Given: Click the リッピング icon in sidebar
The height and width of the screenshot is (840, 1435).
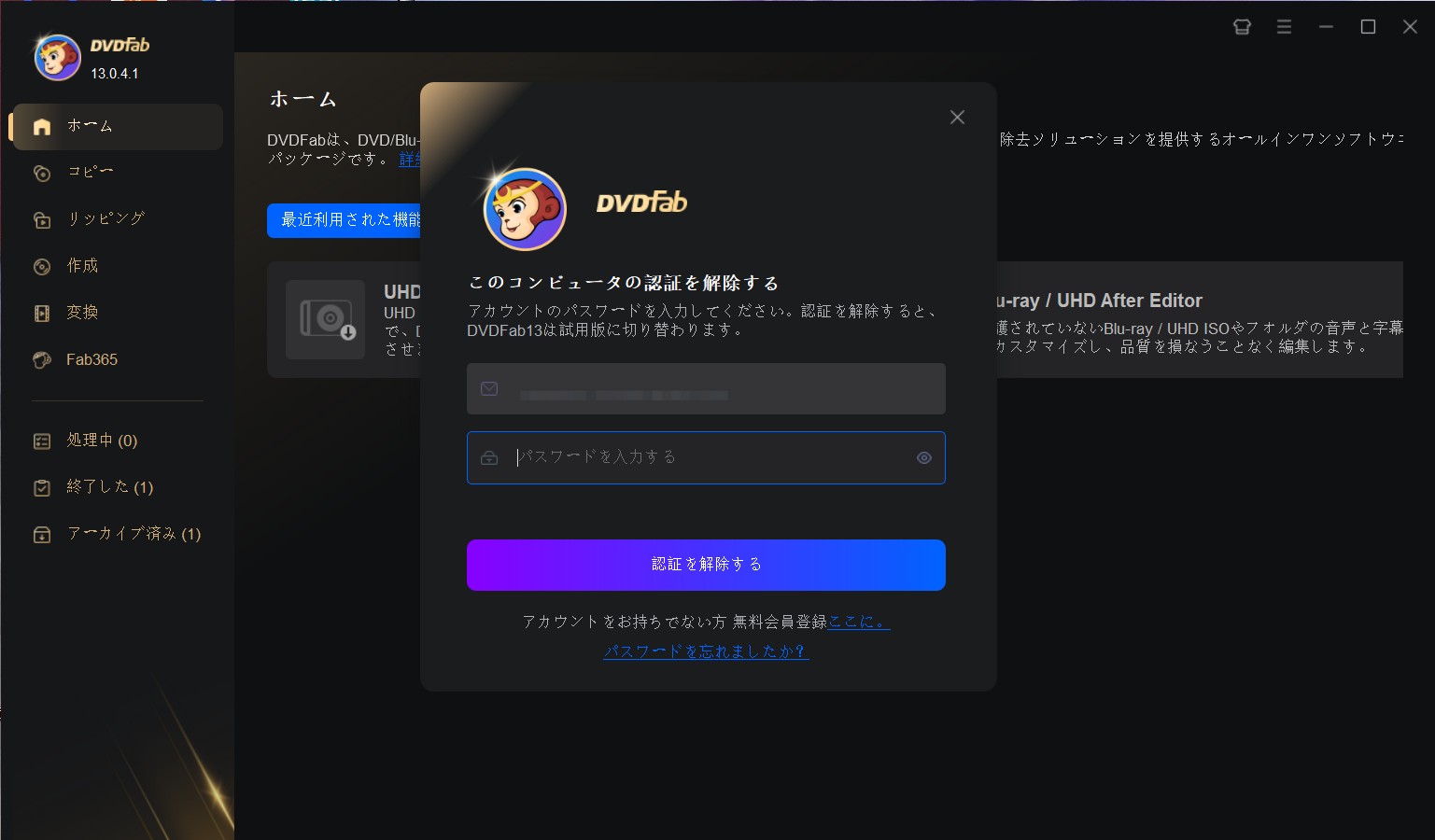Looking at the screenshot, I should click(x=42, y=219).
